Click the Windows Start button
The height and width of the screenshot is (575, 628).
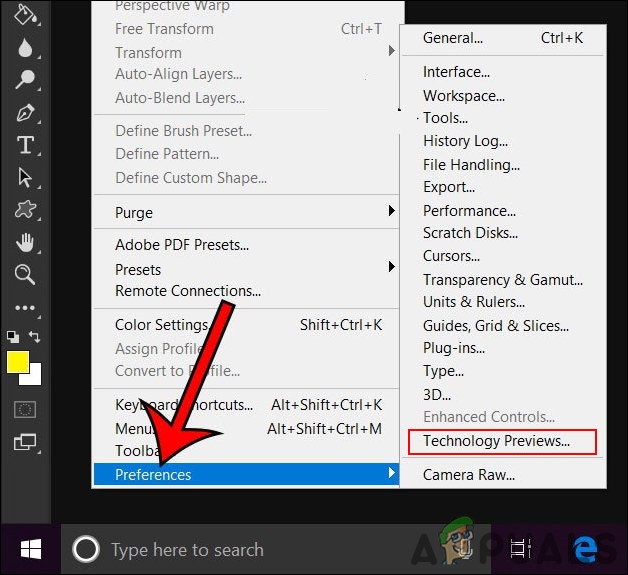[x=31, y=549]
